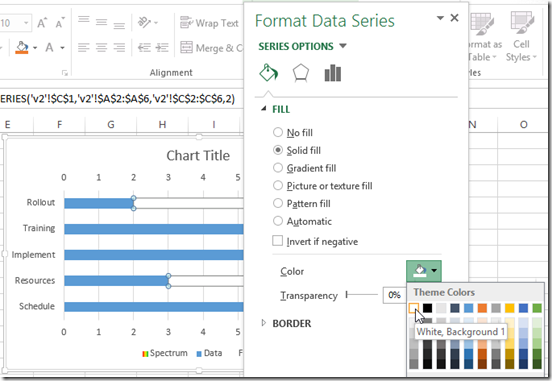Open the font size dropdown arrow
552x381 pixels.
26,23
